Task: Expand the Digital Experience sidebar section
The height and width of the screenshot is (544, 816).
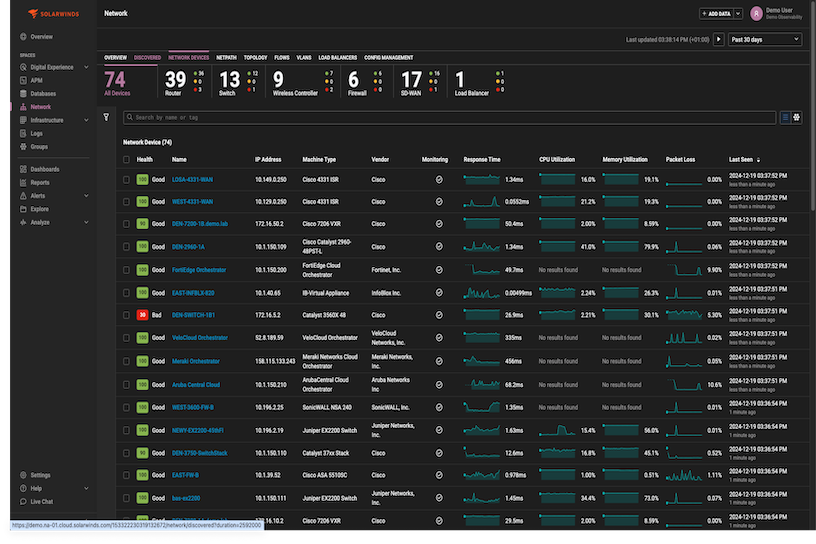Action: pyautogui.click(x=86, y=67)
